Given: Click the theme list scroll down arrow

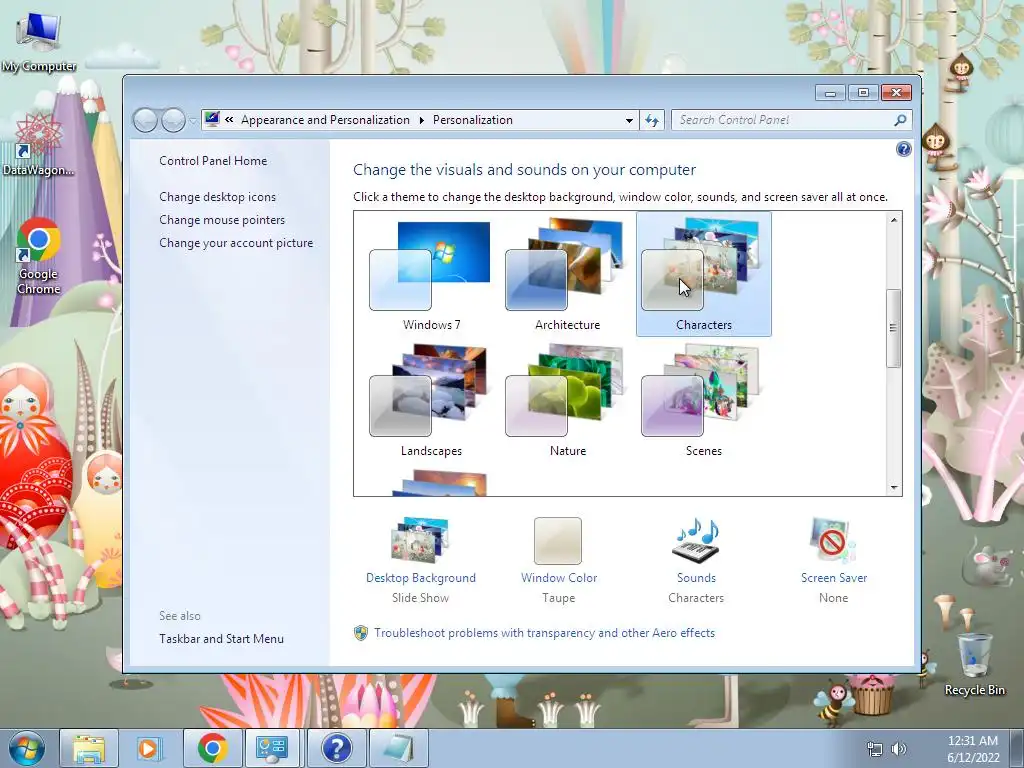Looking at the screenshot, I should [894, 487].
